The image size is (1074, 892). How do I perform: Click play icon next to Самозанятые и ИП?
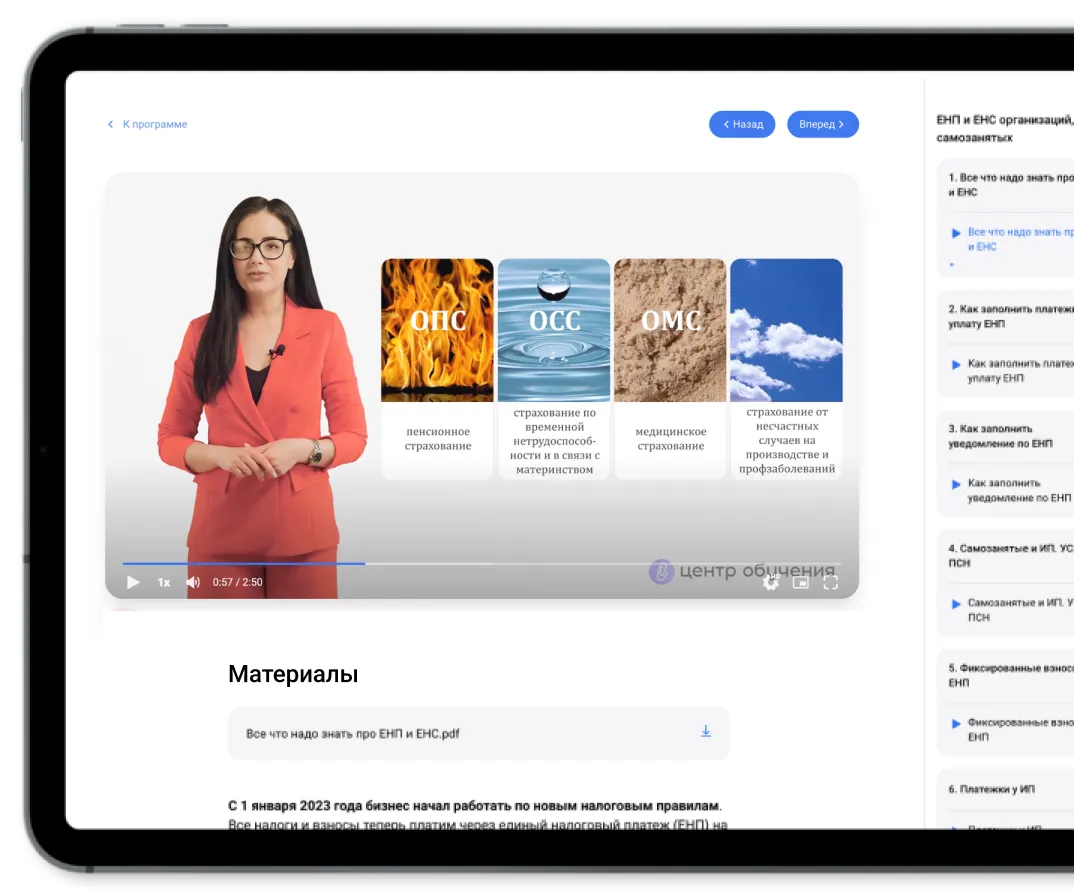956,603
